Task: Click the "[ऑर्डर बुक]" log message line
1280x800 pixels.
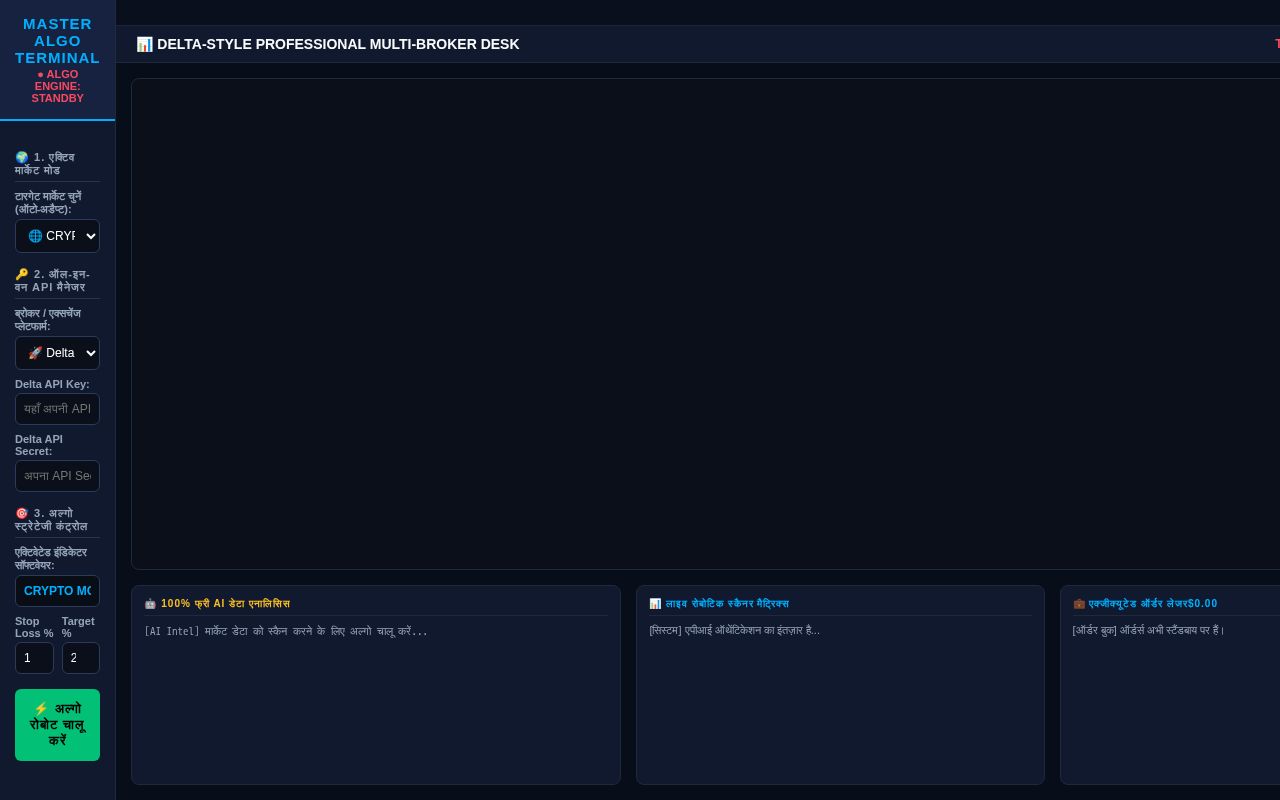Action: (x=1148, y=630)
